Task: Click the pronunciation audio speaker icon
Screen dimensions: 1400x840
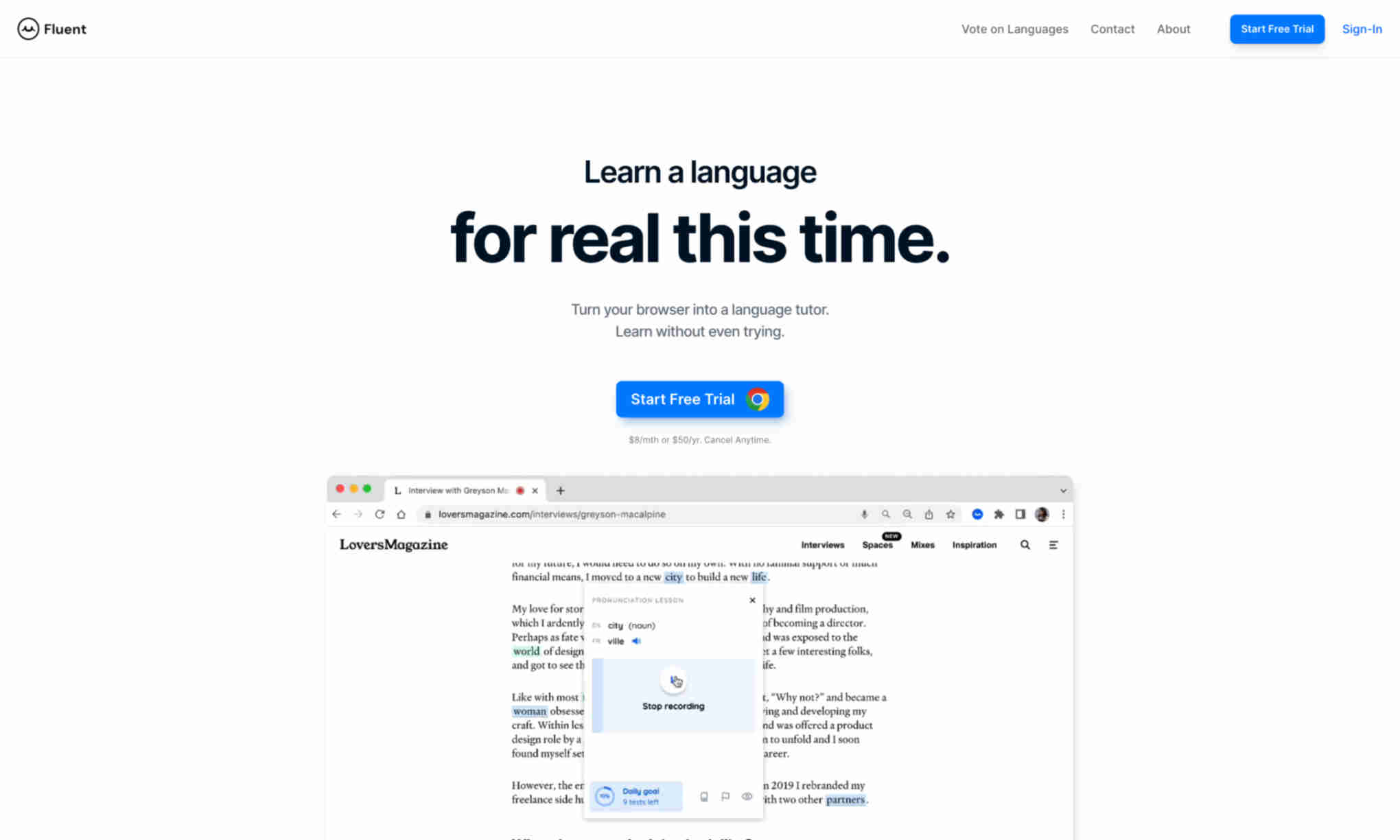Action: (x=637, y=641)
